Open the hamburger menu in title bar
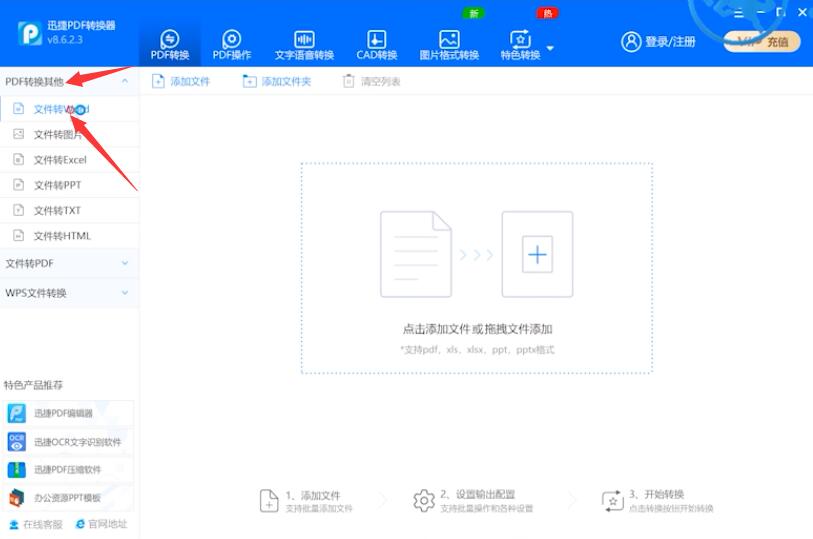 pos(739,12)
